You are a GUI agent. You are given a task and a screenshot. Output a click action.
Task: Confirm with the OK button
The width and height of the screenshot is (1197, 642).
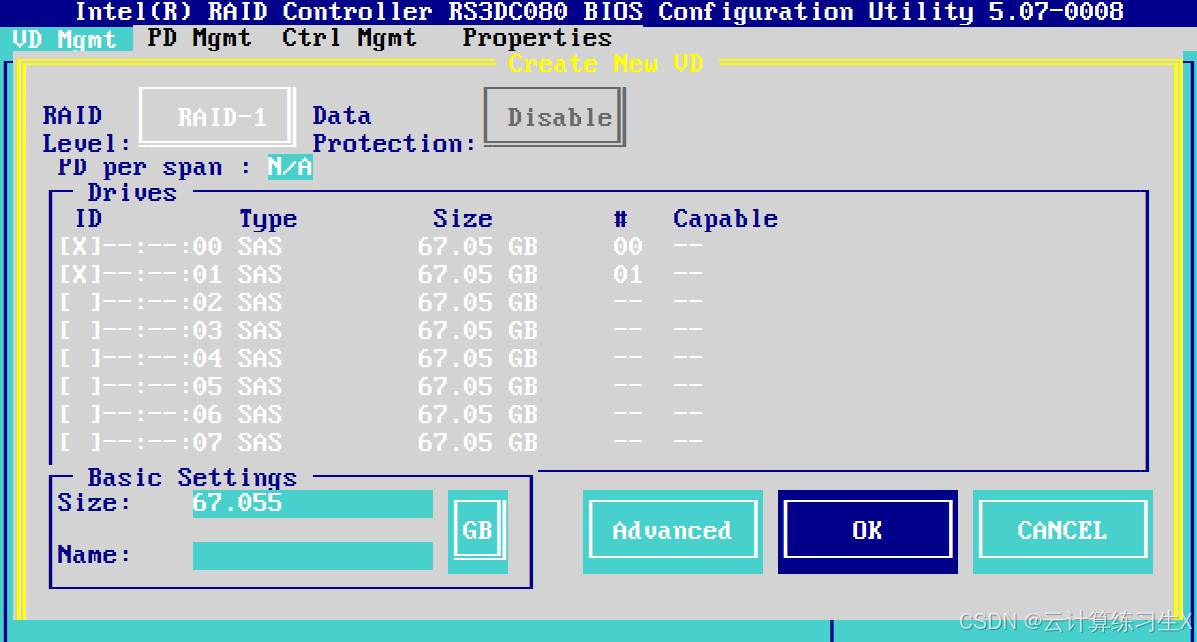867,531
